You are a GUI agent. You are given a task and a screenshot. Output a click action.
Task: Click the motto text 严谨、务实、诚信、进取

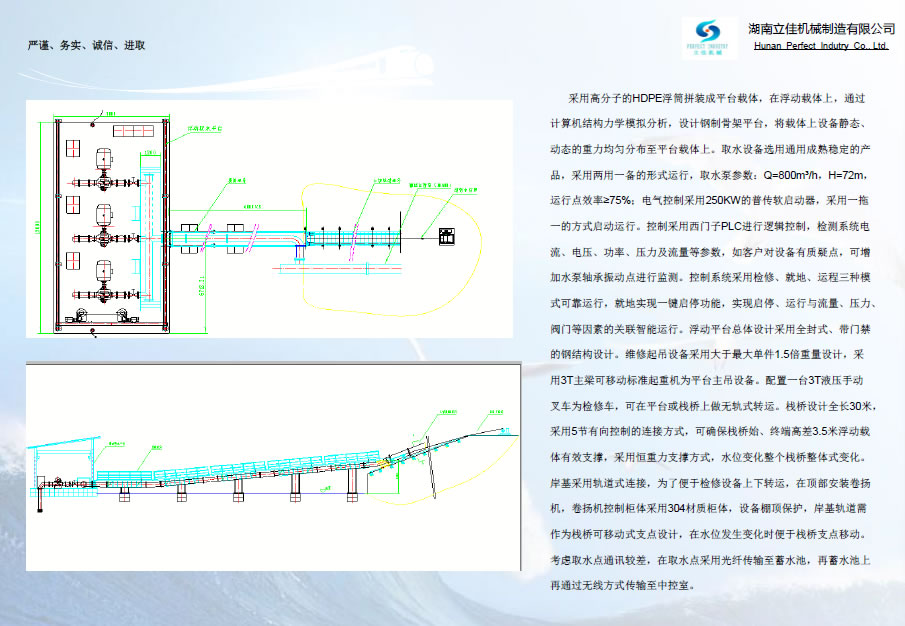(87, 45)
